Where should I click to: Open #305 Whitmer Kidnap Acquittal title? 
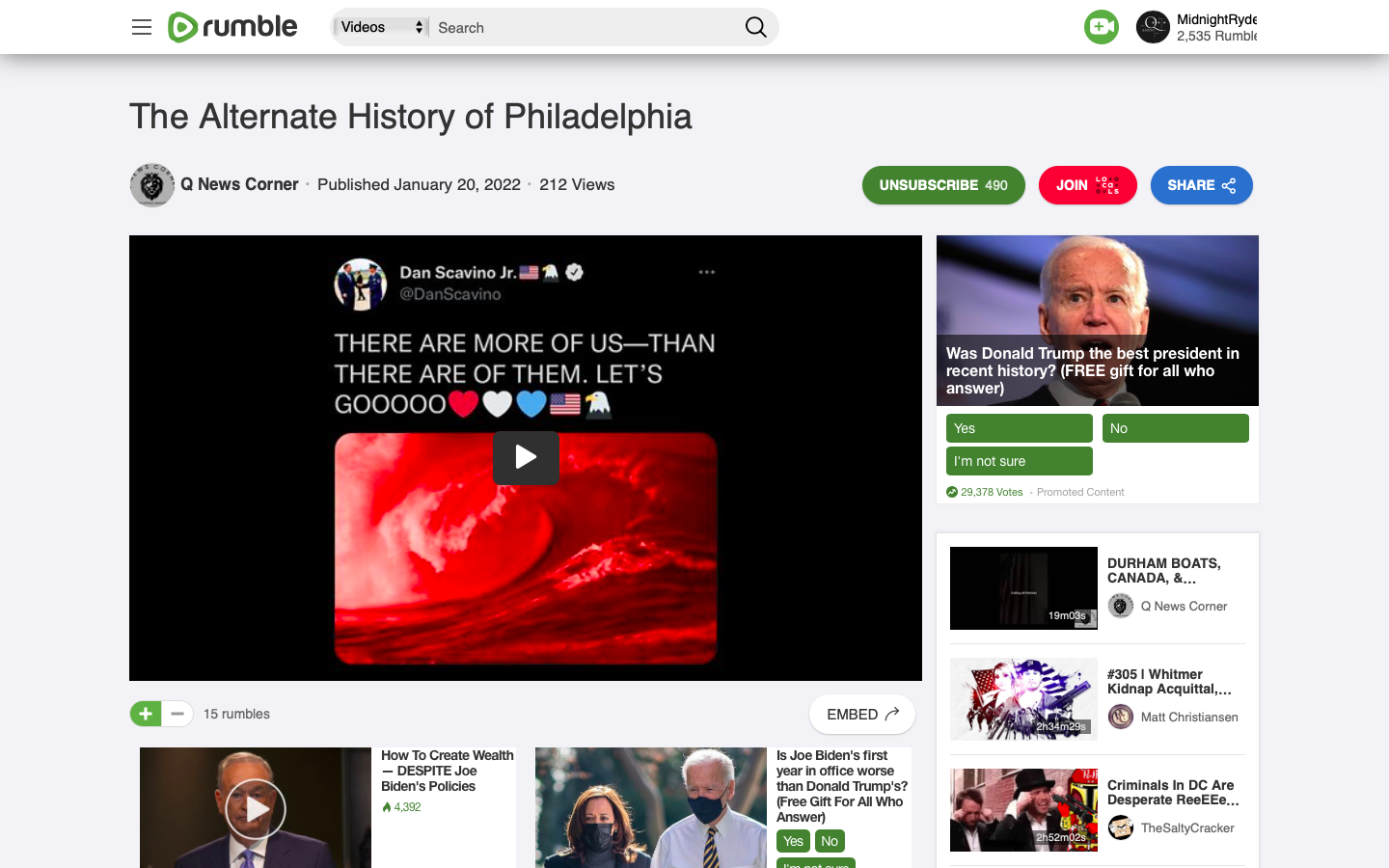(x=1169, y=681)
